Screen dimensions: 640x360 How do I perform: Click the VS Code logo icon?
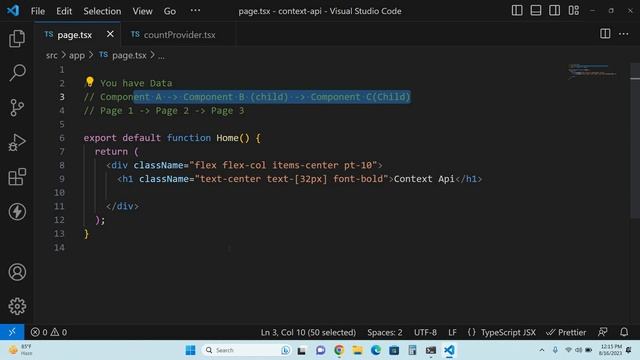(x=13, y=11)
